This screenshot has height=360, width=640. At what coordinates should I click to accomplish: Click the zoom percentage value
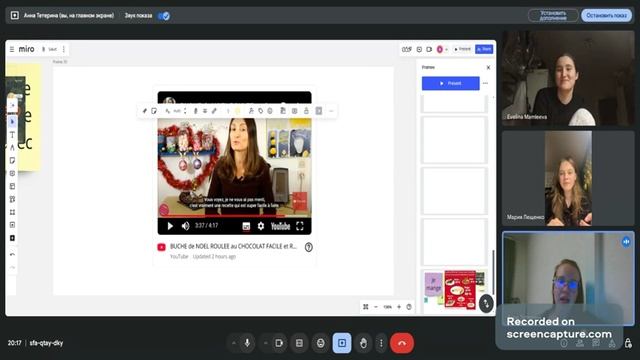[387, 307]
